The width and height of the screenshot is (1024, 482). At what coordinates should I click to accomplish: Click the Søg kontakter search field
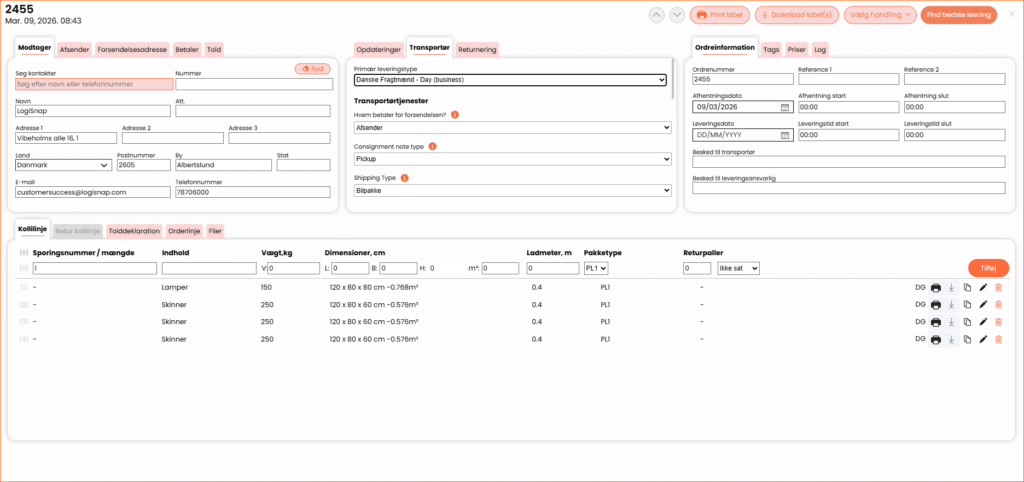coord(92,85)
